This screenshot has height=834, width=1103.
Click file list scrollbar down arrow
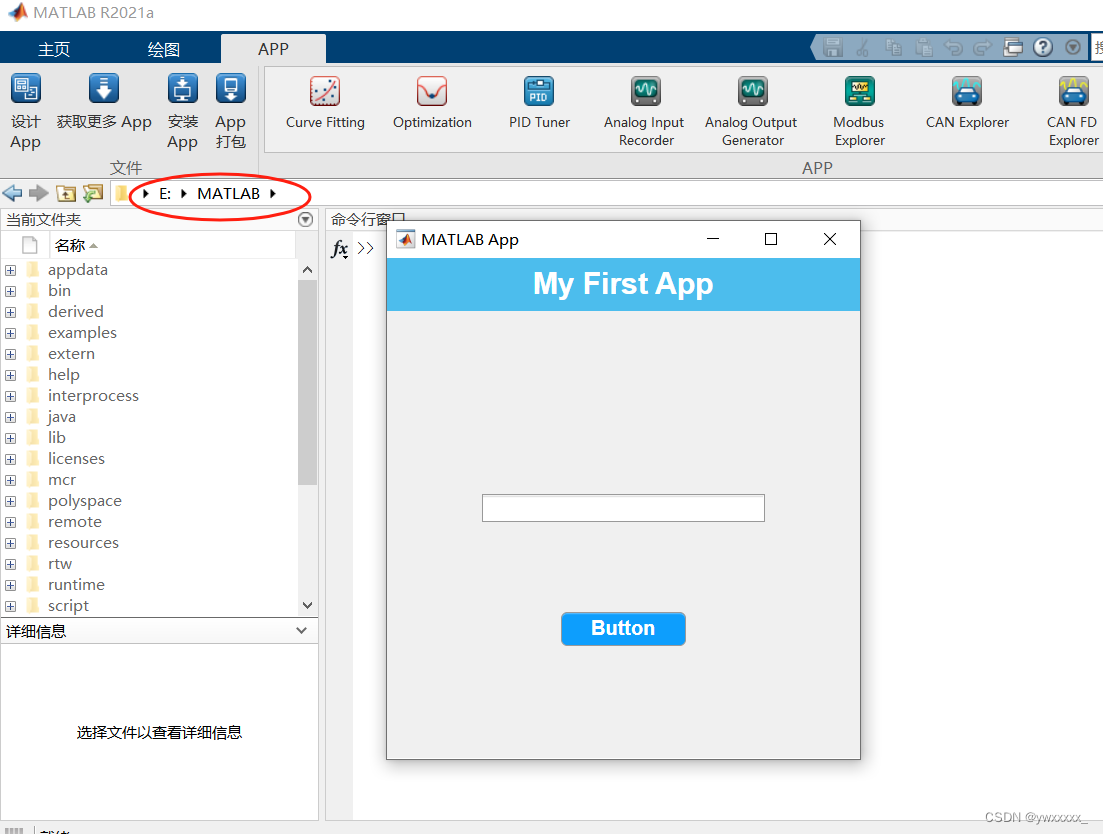coord(307,605)
